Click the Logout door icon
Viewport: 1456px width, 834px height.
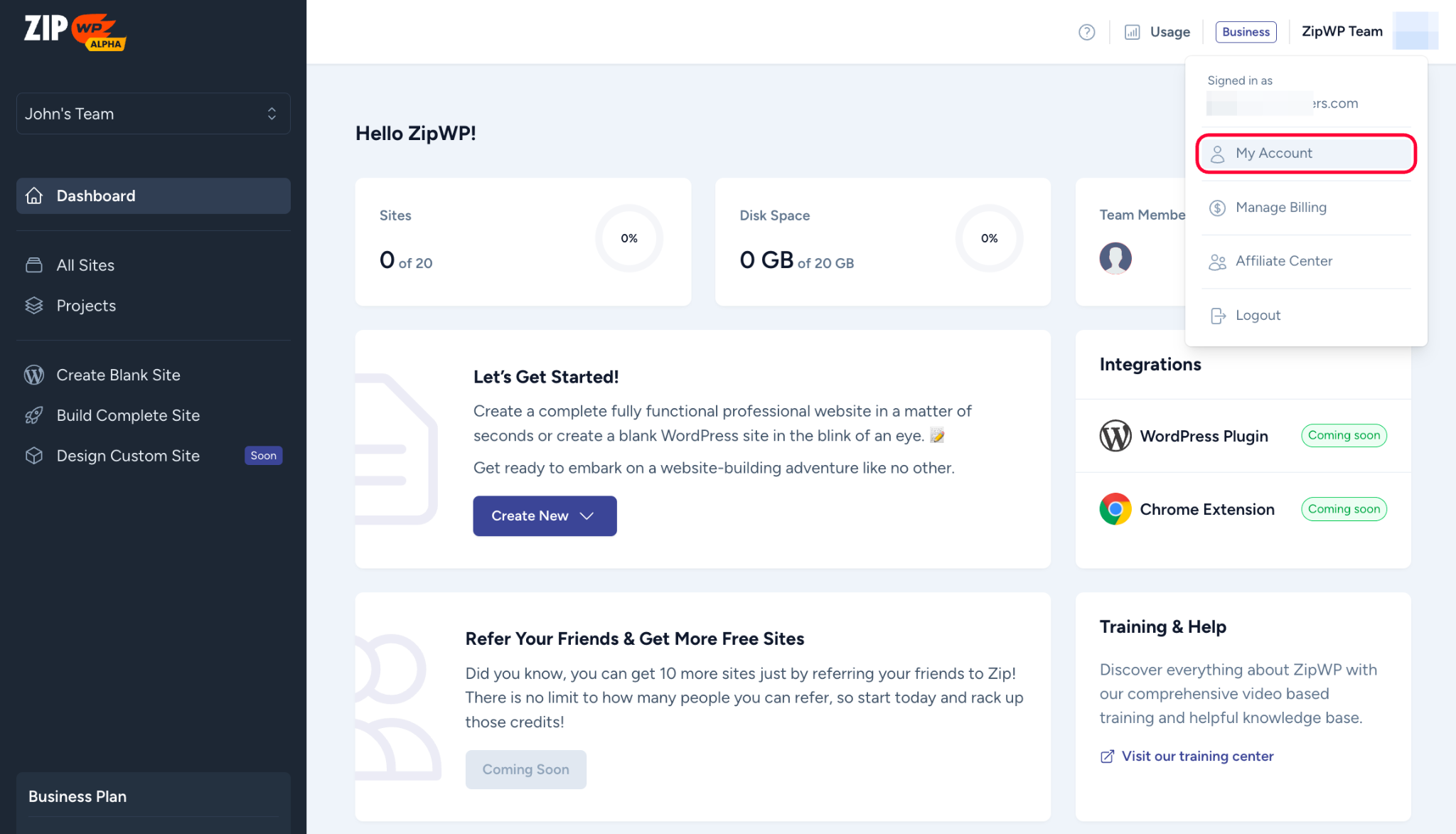[x=1218, y=316]
